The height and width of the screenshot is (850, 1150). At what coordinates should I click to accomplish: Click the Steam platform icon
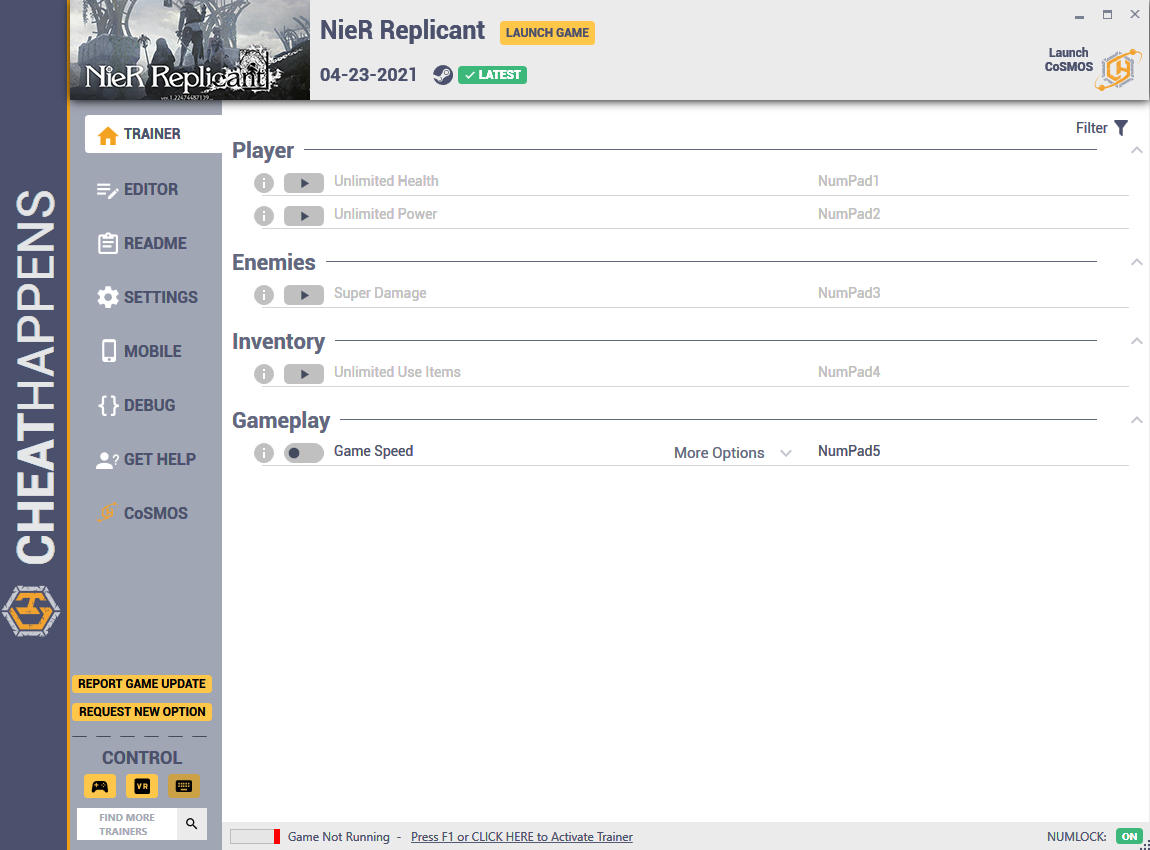click(442, 75)
